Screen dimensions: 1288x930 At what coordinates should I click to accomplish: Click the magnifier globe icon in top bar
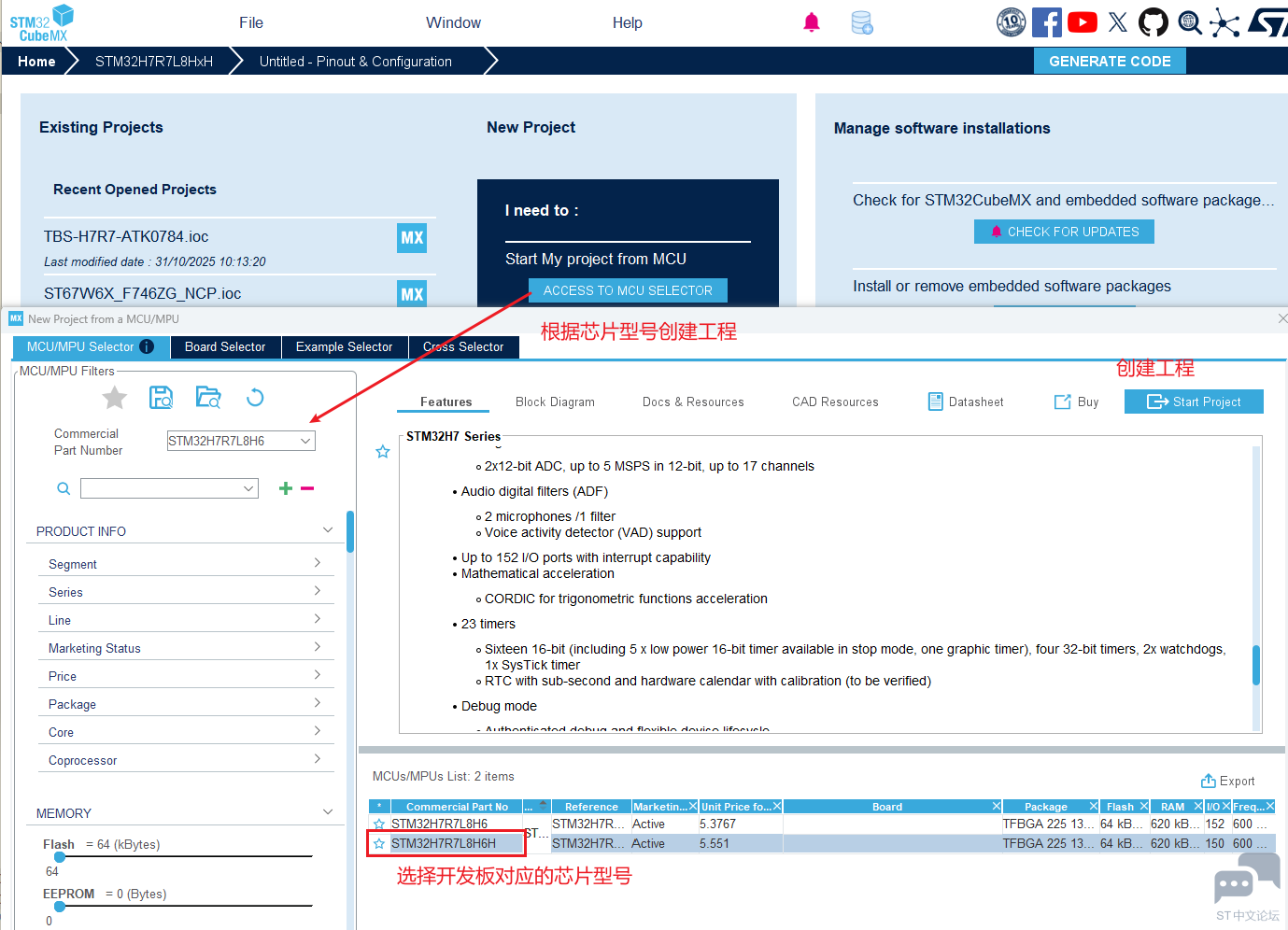(1189, 22)
